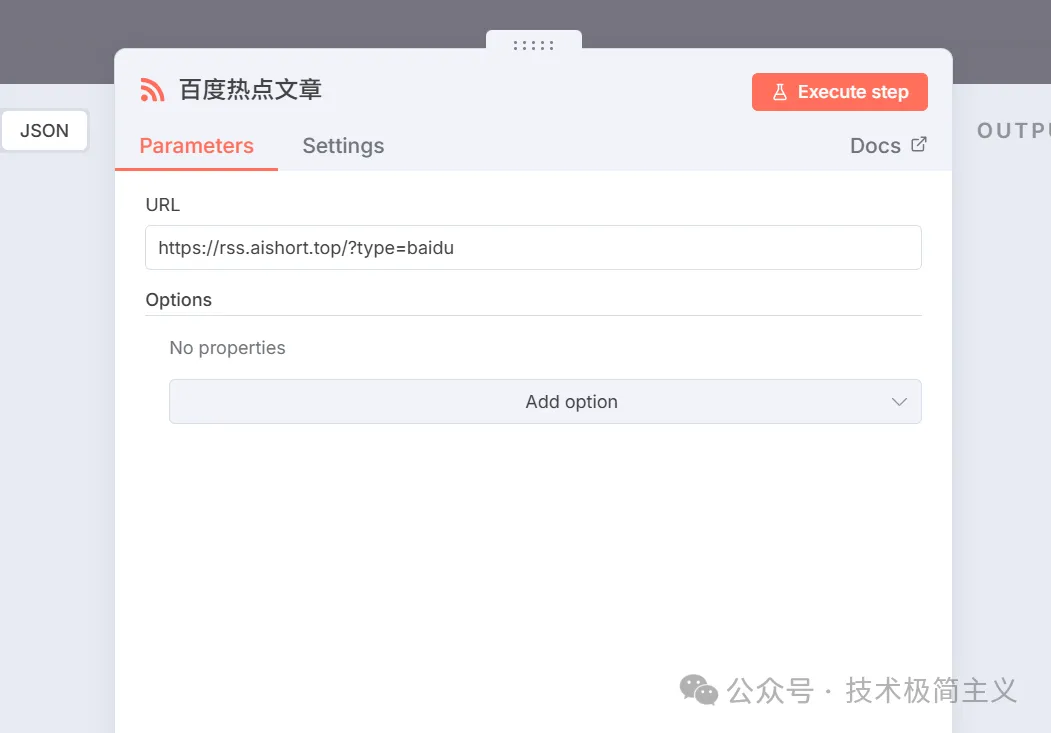Click the URL field label
Screen dimensions: 1051x733
[x=163, y=204]
